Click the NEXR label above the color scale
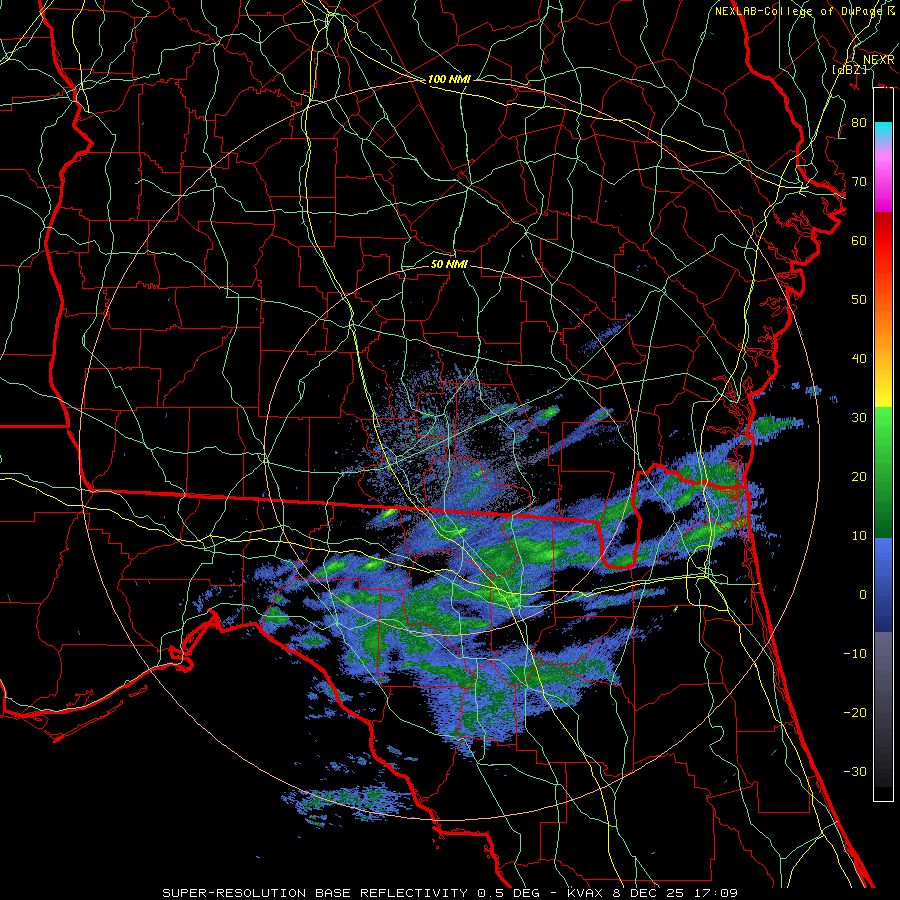900x900 pixels. point(878,60)
